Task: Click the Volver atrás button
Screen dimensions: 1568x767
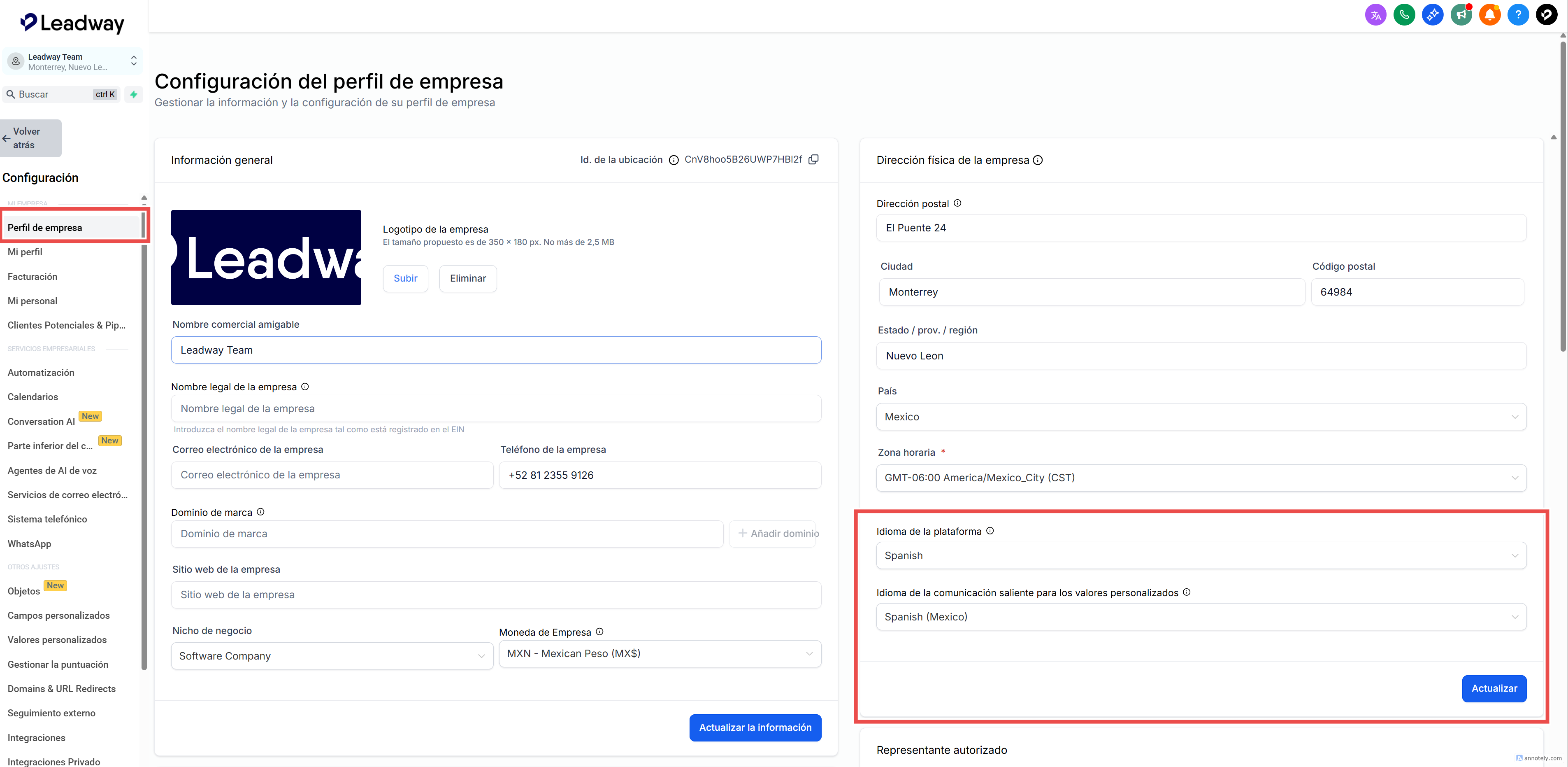Action: coord(30,138)
